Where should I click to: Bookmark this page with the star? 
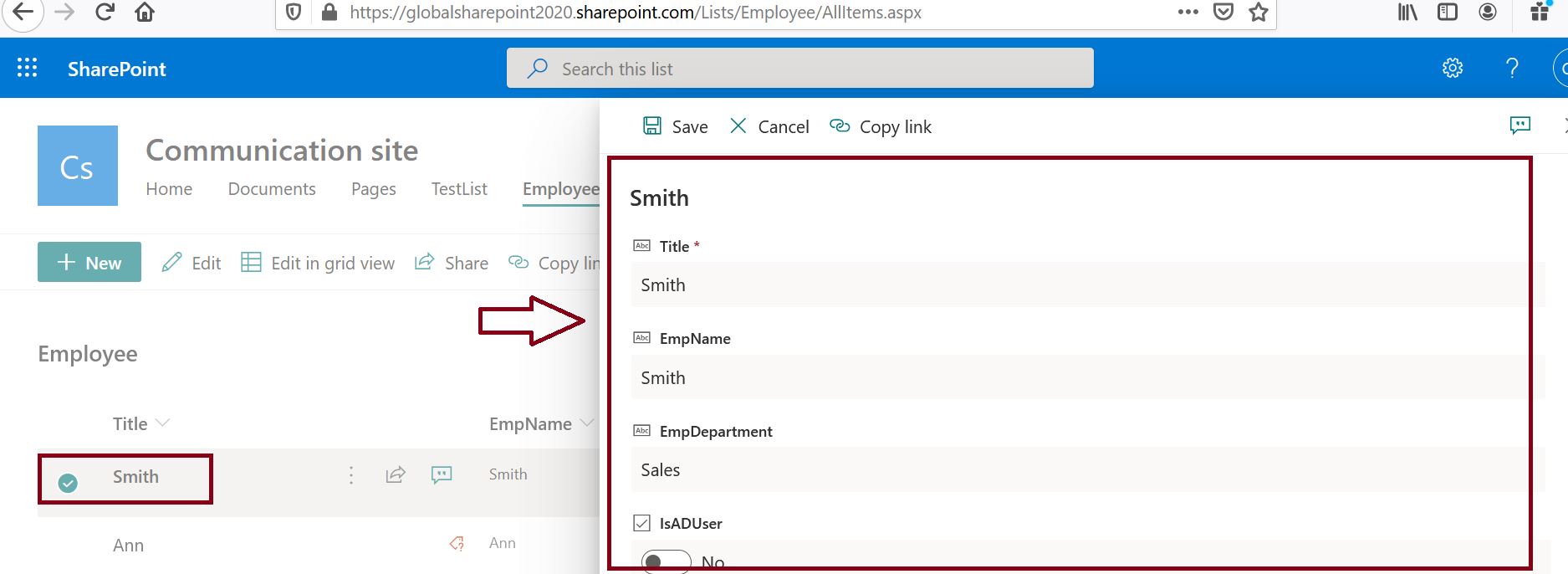coord(1259,13)
